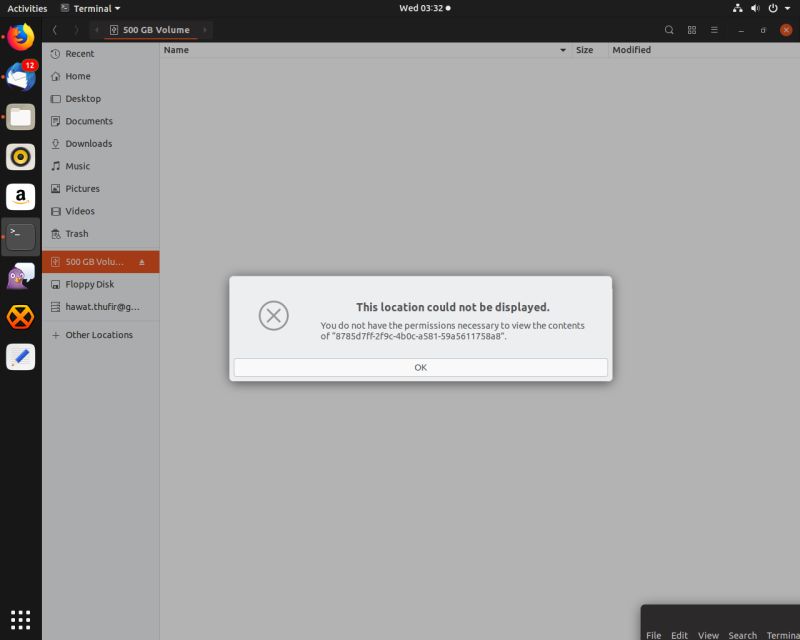
Task: Eject the 500 GB Volume
Action: (x=143, y=261)
